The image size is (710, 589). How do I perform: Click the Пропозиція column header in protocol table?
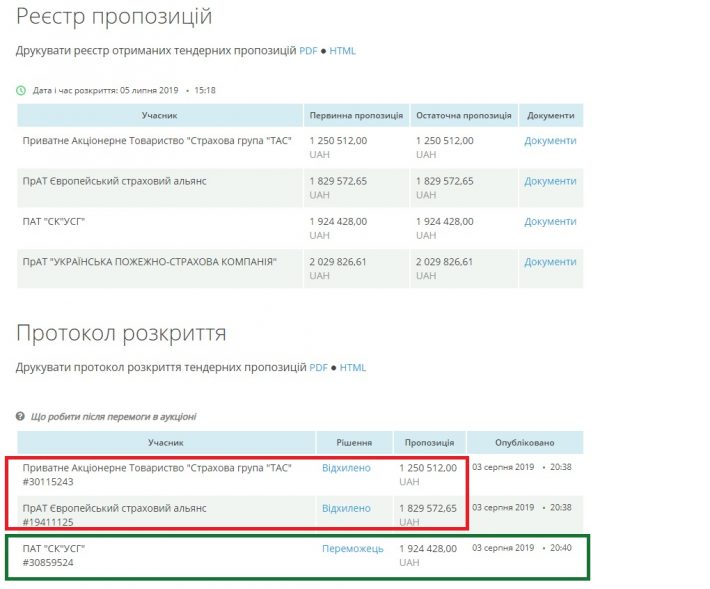(x=429, y=443)
